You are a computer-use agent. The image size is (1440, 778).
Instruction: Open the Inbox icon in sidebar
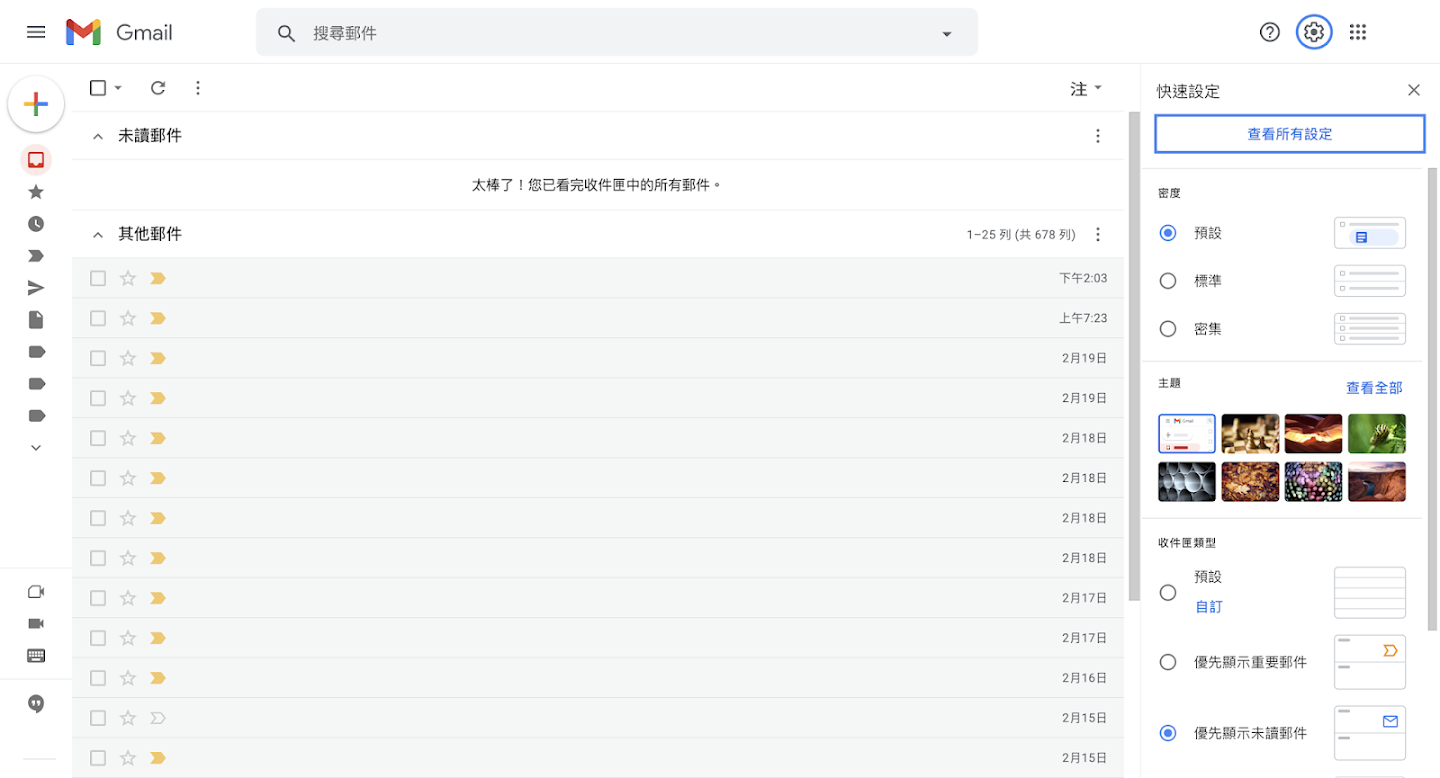point(36,160)
